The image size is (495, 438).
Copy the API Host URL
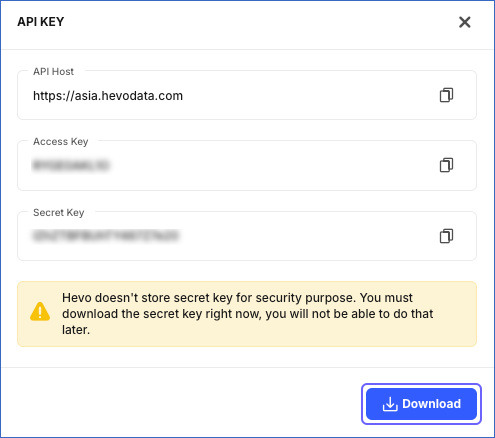tap(446, 95)
